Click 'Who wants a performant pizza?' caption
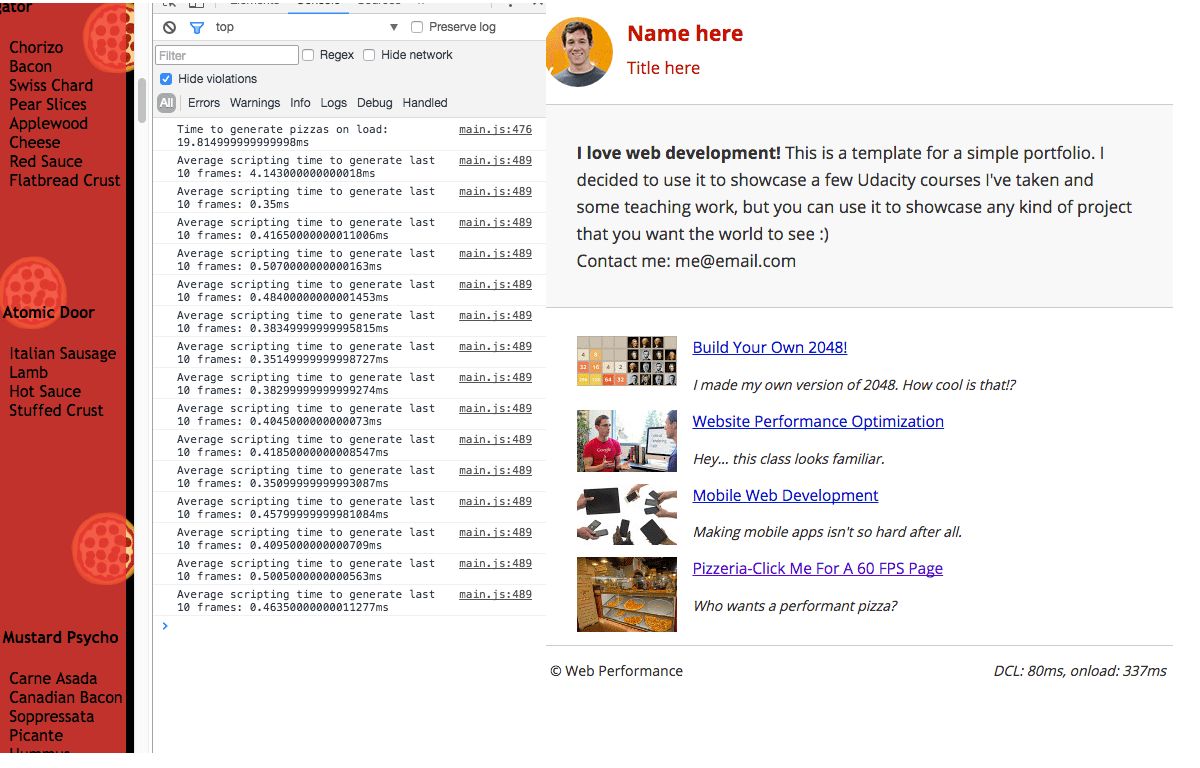The image size is (1200, 768). [x=795, y=606]
